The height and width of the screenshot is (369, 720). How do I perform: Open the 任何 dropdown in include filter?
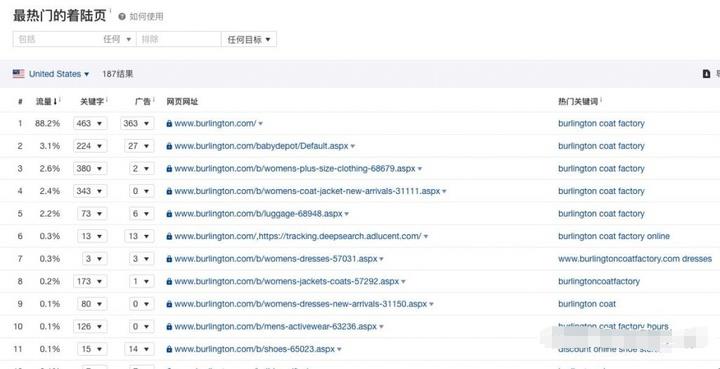pyautogui.click(x=118, y=39)
